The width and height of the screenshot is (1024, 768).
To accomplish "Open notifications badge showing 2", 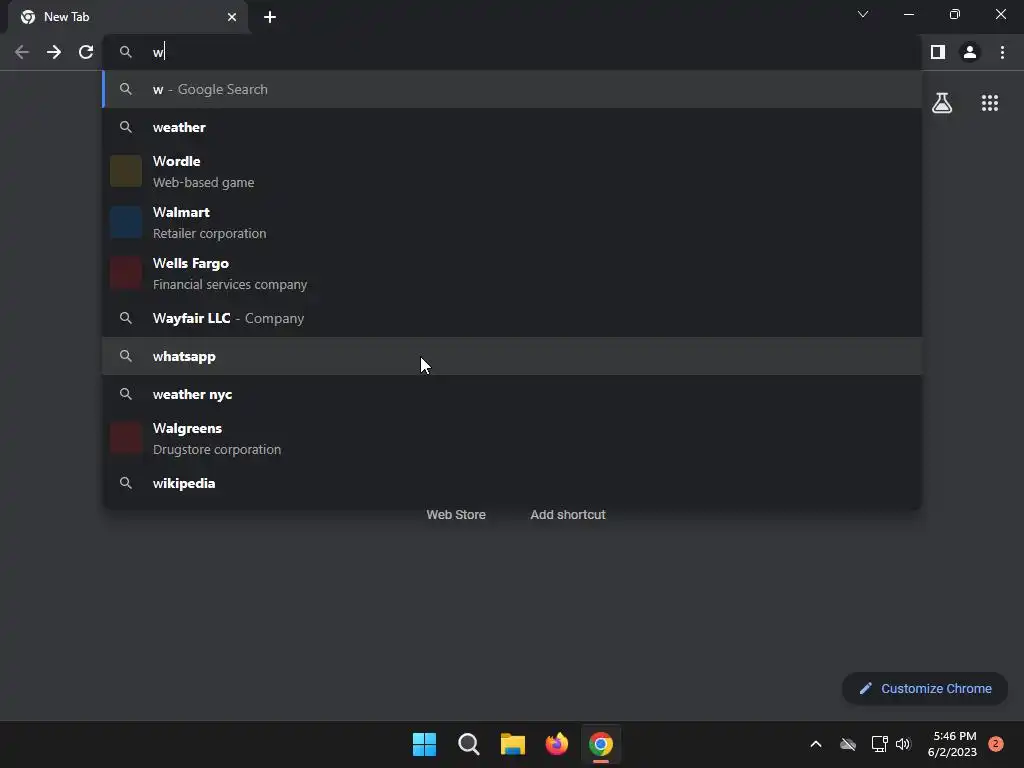I will point(995,744).
